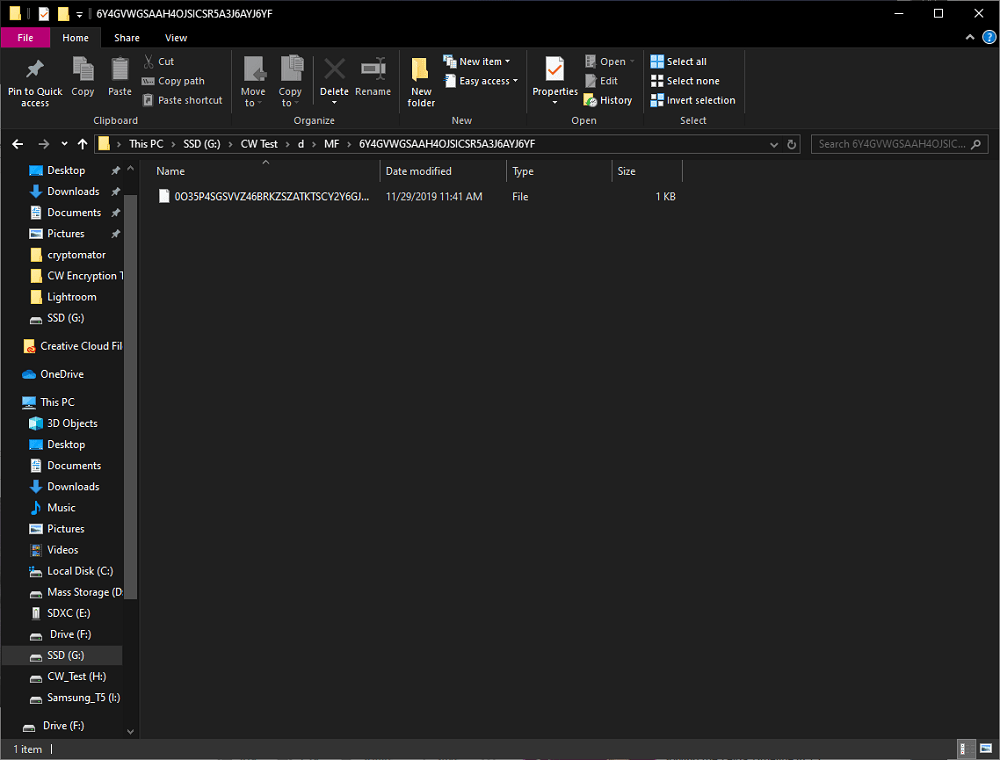Screen dimensions: 1000x760
Task: Click MF breadcrumb in the address bar
Action: pyautogui.click(x=332, y=144)
